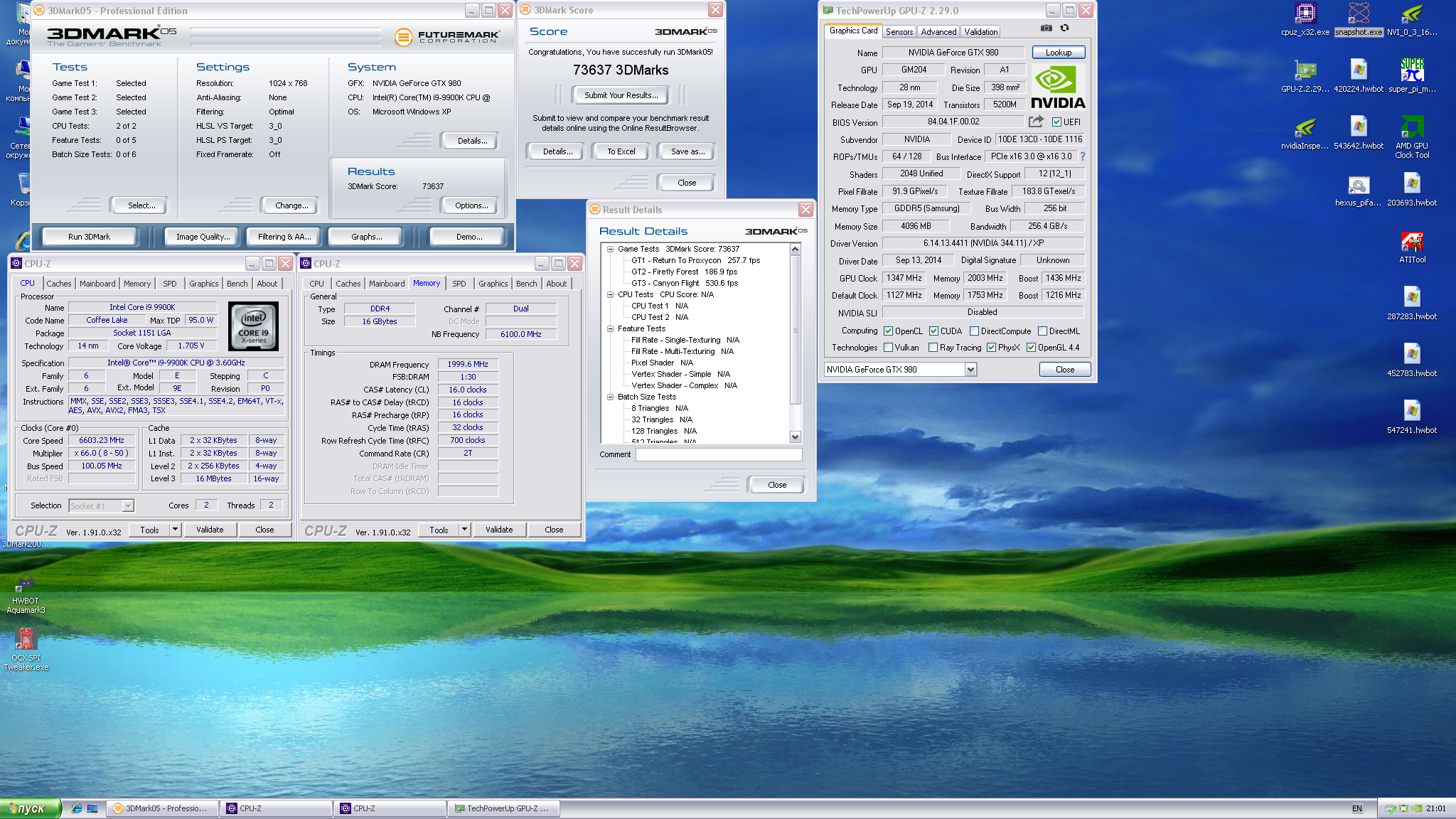1456x819 pixels.
Task: Click the BIOS export share icon
Action: [x=1036, y=122]
